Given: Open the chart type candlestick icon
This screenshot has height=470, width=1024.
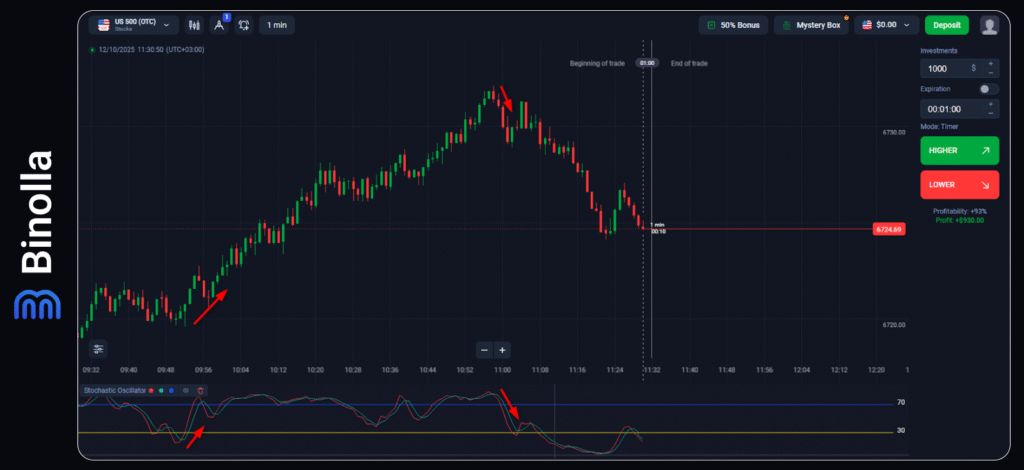Looking at the screenshot, I should (195, 25).
